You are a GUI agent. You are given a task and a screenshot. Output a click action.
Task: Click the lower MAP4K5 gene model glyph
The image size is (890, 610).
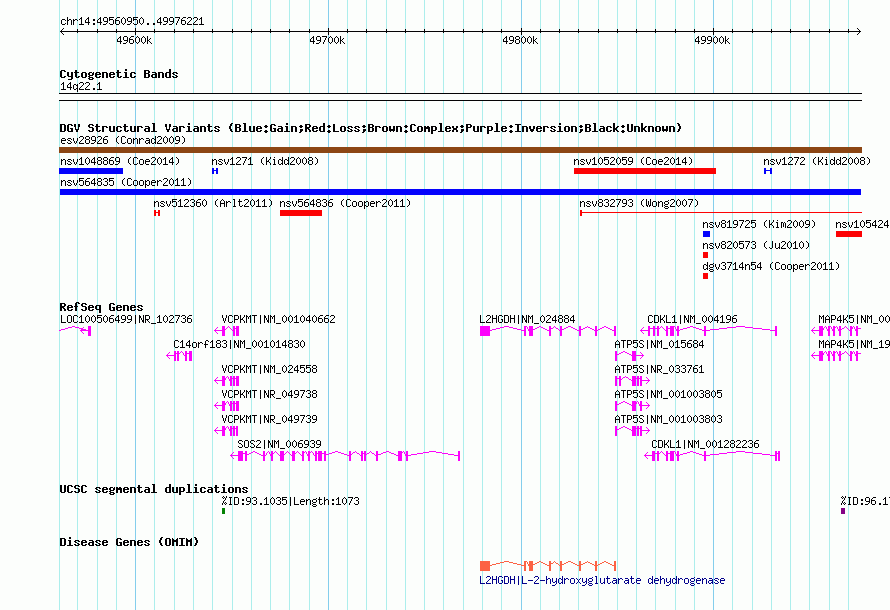[836, 356]
